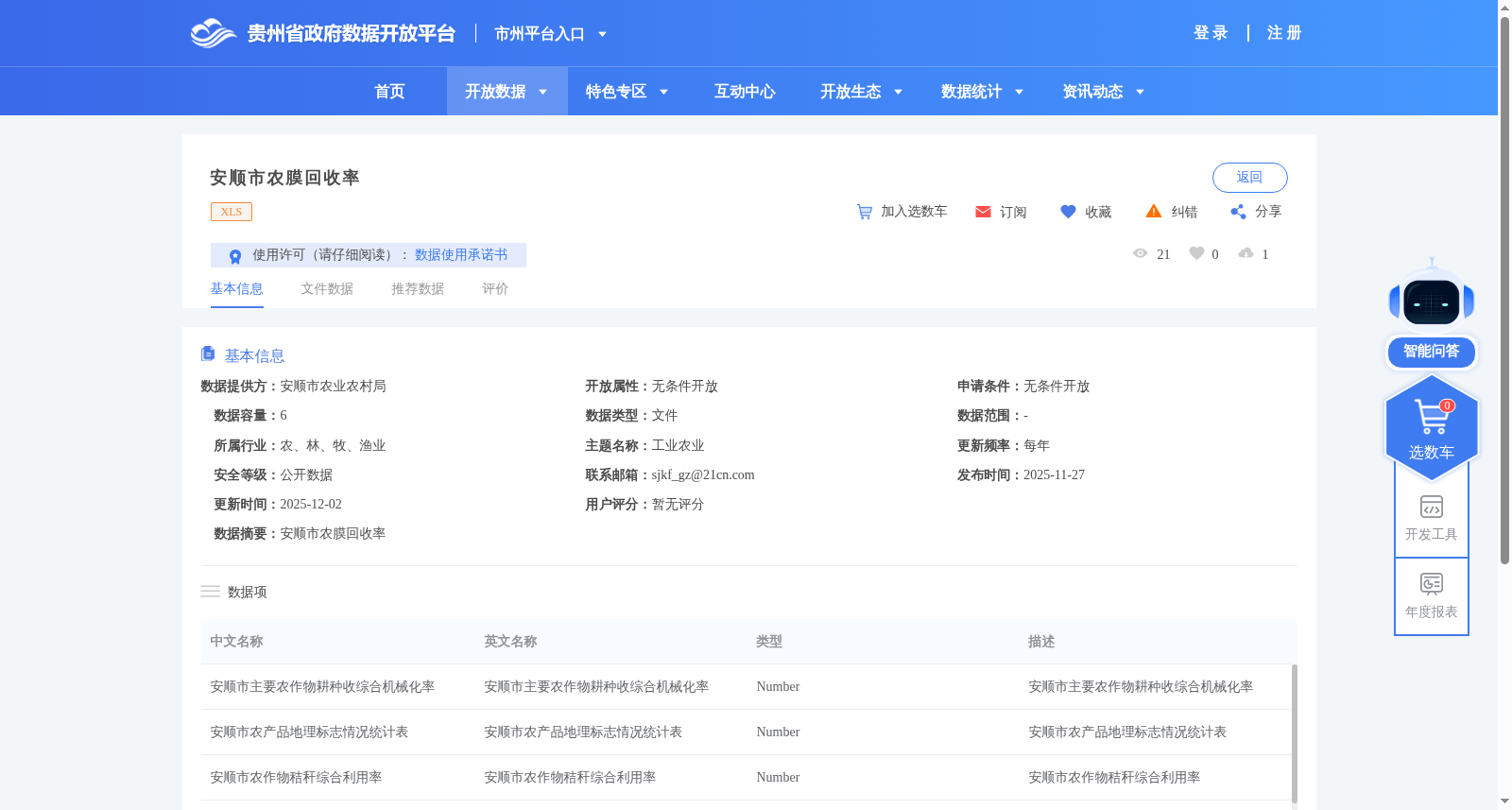
Task: Expand the 数据统计 menu arrow
Action: (1020, 92)
